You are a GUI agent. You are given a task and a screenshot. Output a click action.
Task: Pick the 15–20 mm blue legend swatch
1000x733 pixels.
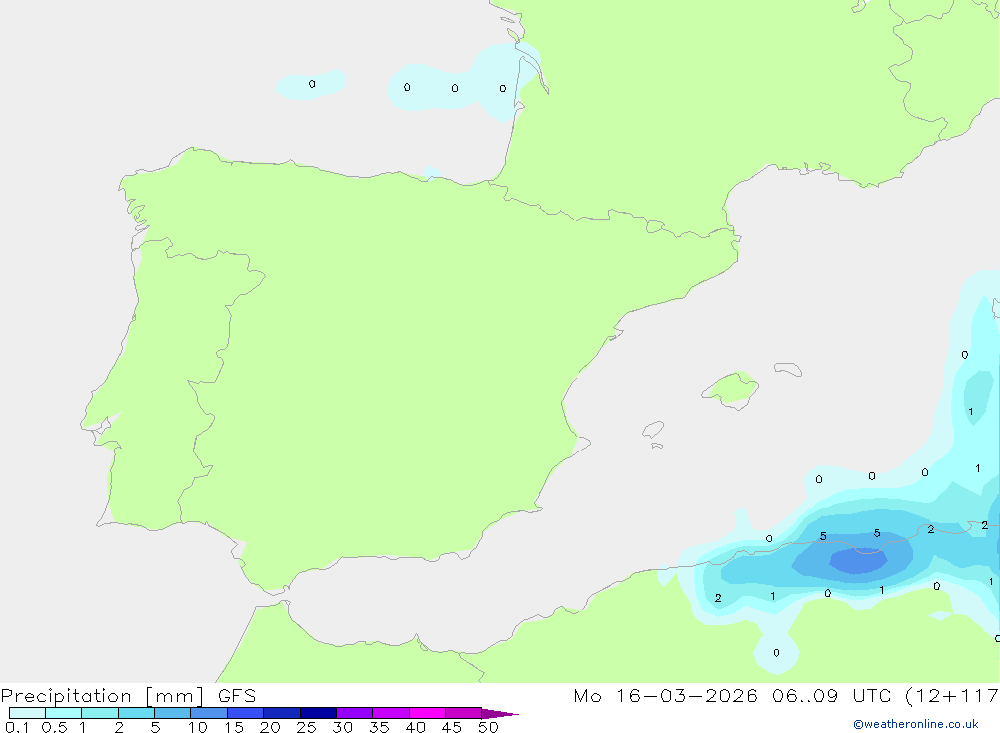pyautogui.click(x=245, y=713)
